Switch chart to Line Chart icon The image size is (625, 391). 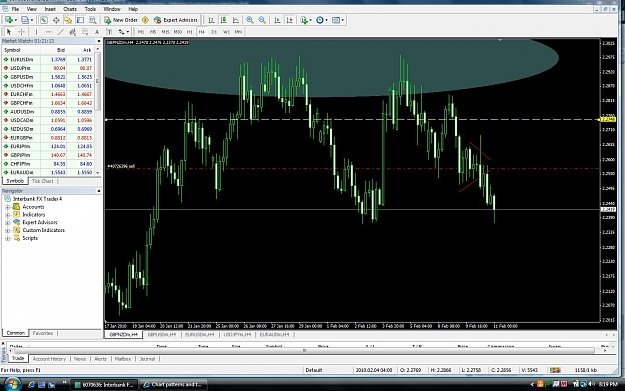point(236,20)
